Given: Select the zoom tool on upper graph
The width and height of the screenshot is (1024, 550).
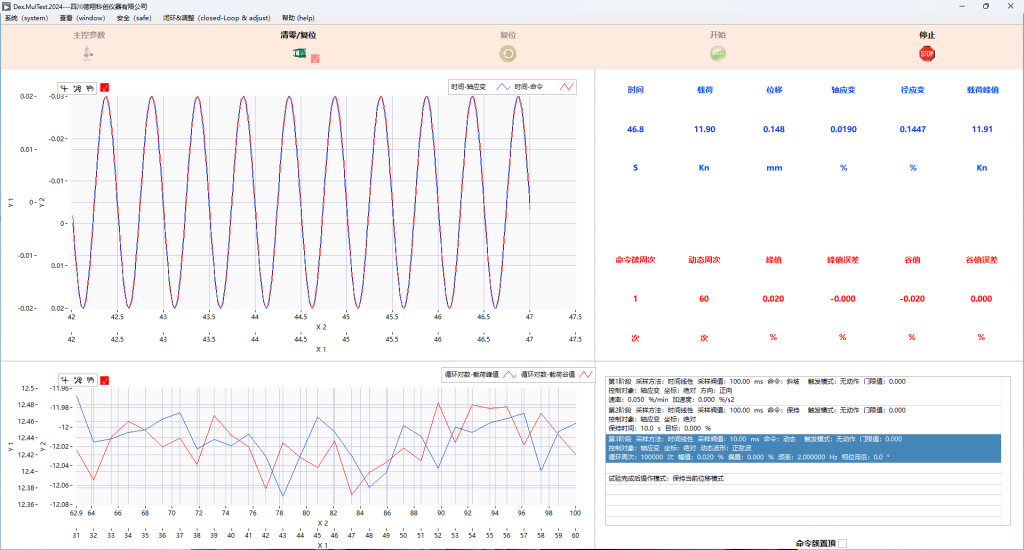Looking at the screenshot, I should [x=78, y=87].
